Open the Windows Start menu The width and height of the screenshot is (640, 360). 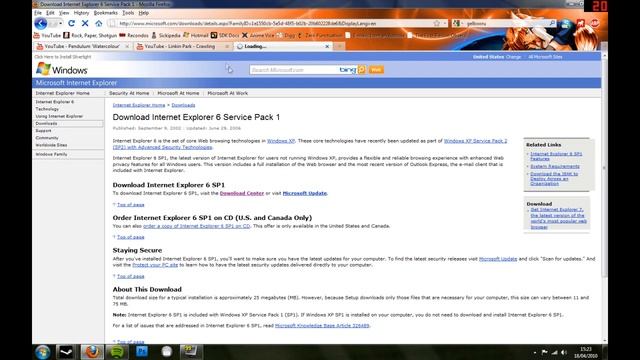(x=42, y=351)
